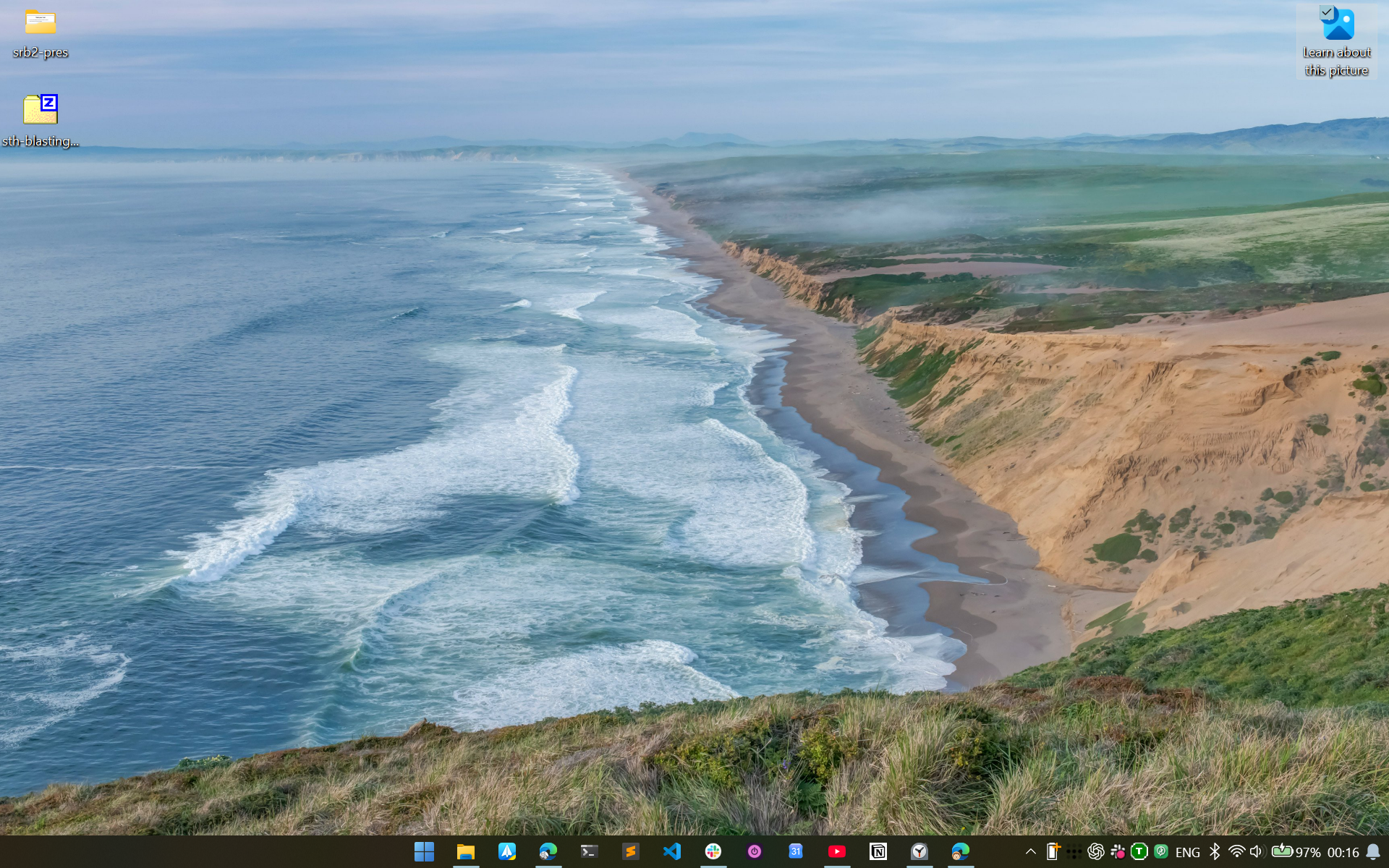The width and height of the screenshot is (1389, 868).
Task: Open ChatGPT tray icon
Action: pos(1095,851)
